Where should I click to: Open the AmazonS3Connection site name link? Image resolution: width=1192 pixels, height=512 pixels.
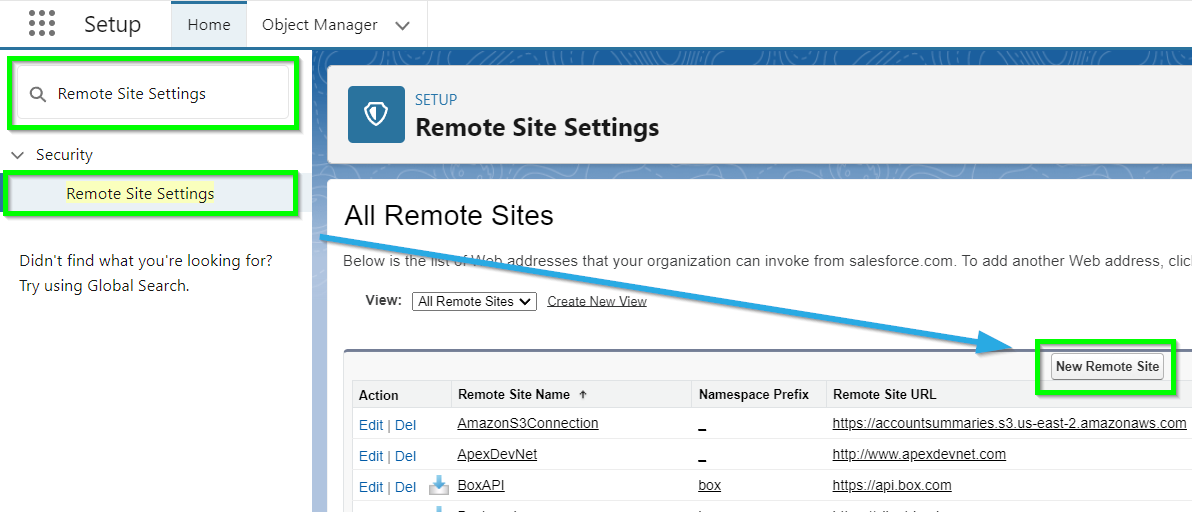click(528, 423)
